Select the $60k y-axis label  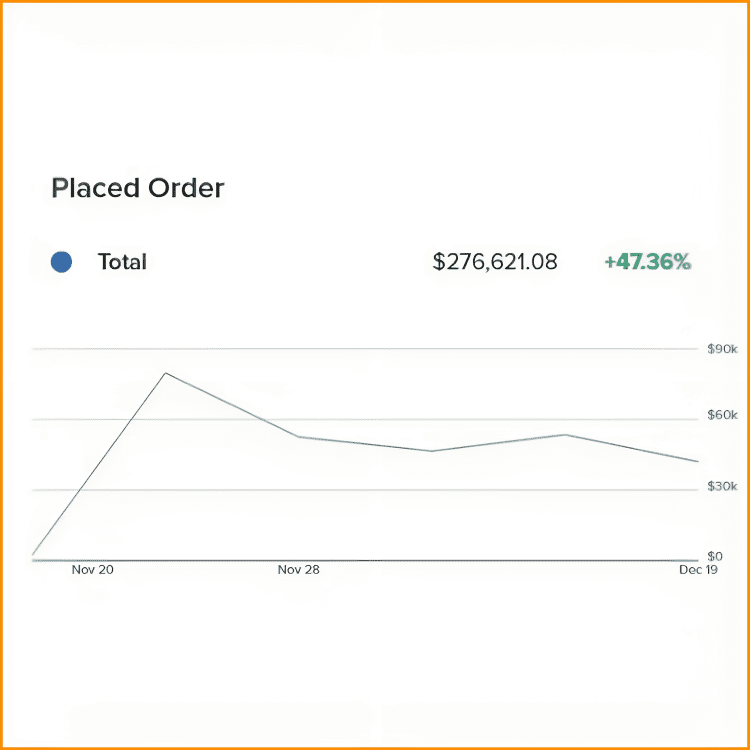pos(721,414)
